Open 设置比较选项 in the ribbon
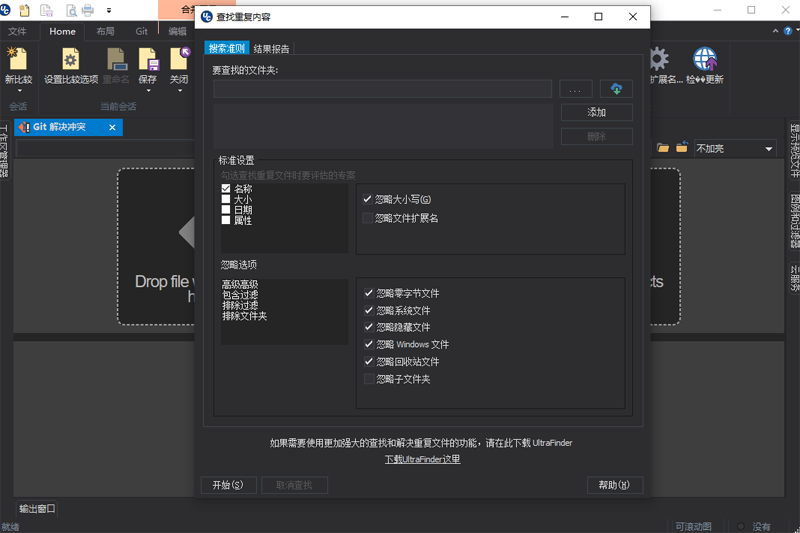Viewport: 800px width, 533px height. [71, 66]
